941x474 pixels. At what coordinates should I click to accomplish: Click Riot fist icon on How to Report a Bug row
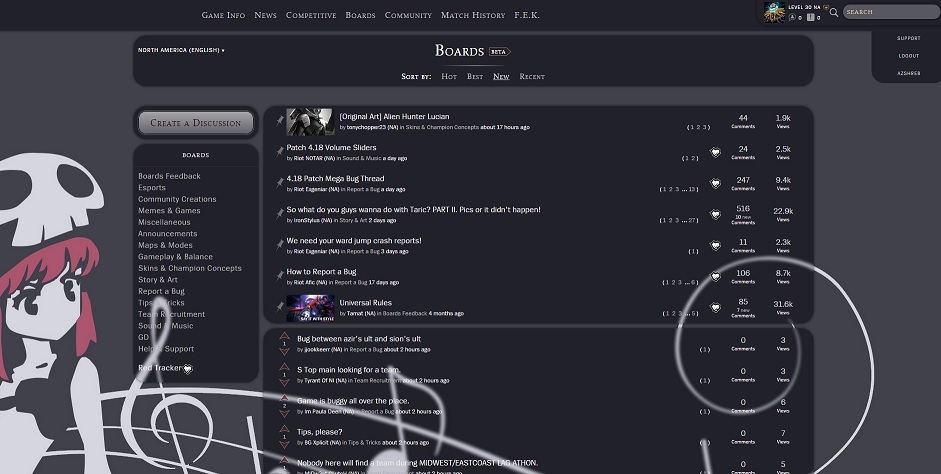click(x=715, y=277)
